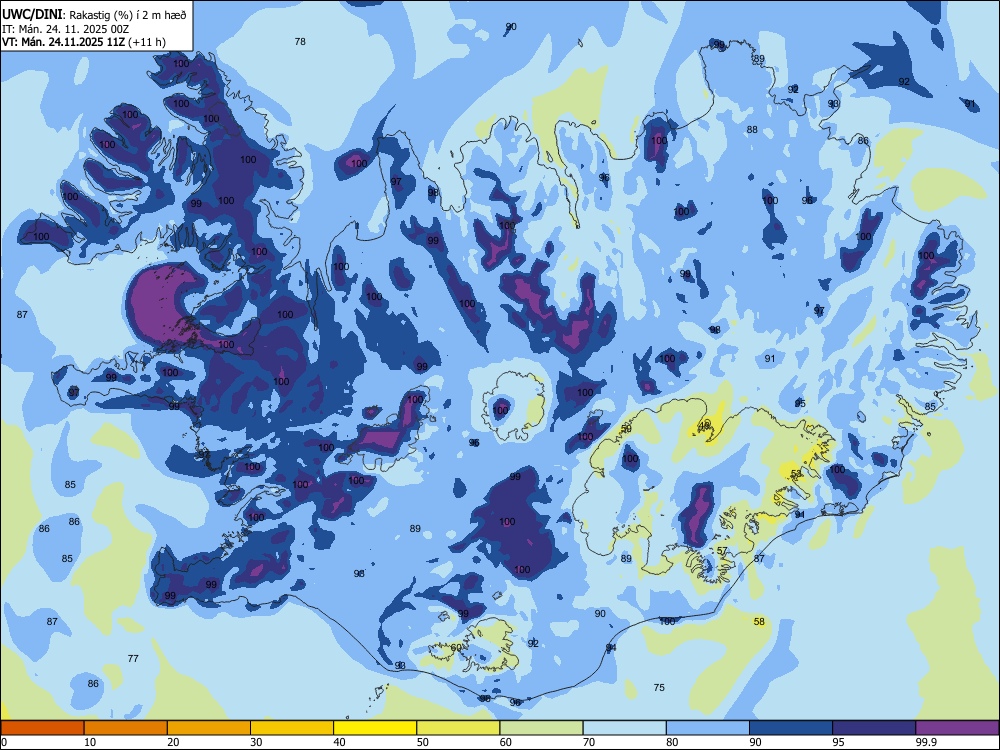Screen dimensions: 1000x750
Task: Click the legend scale label 50
Action: (x=423, y=742)
